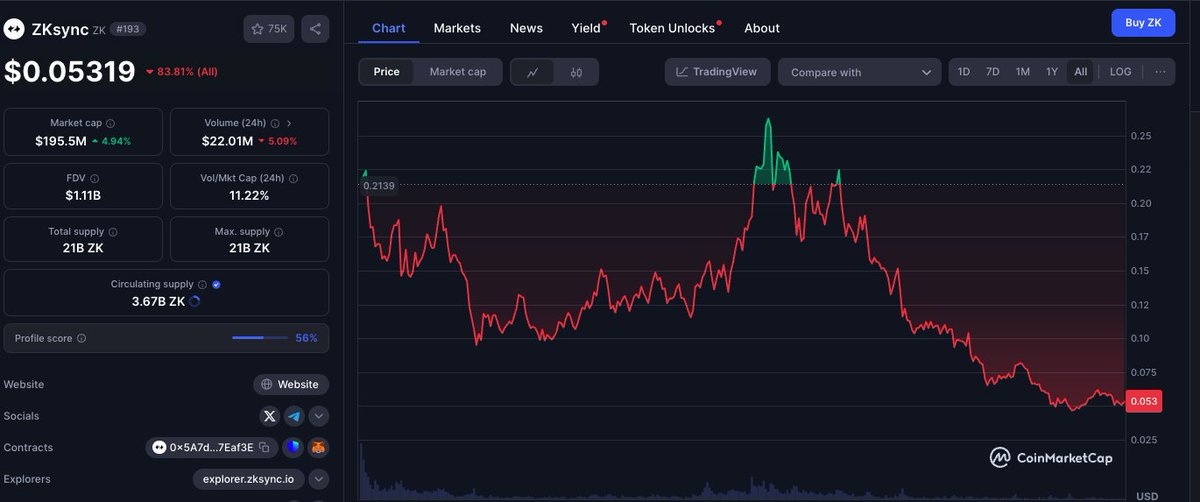The height and width of the screenshot is (502, 1200).
Task: Click the 0.053 current price label
Action: coord(1143,402)
